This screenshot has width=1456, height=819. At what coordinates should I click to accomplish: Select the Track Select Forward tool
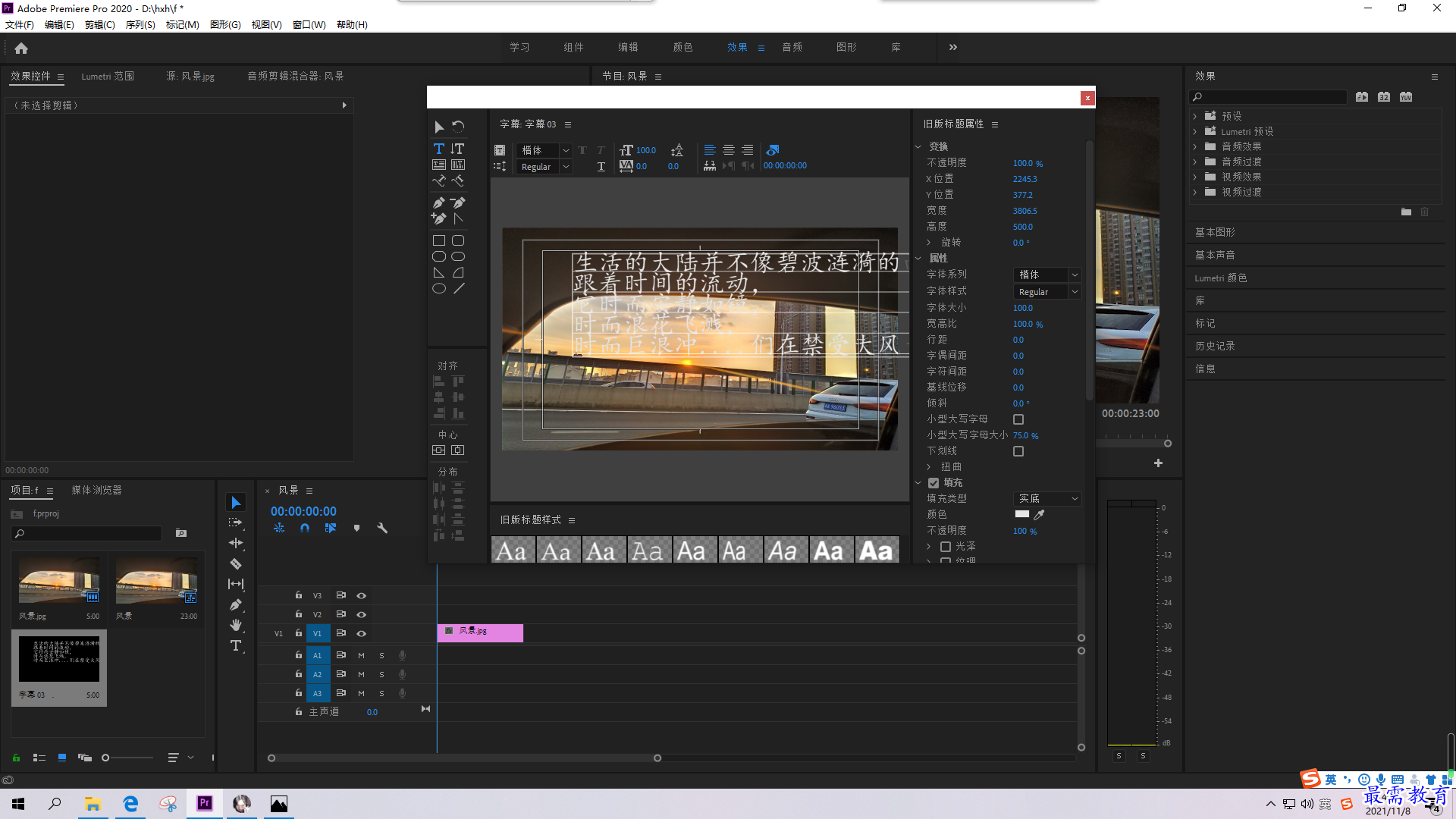(236, 522)
